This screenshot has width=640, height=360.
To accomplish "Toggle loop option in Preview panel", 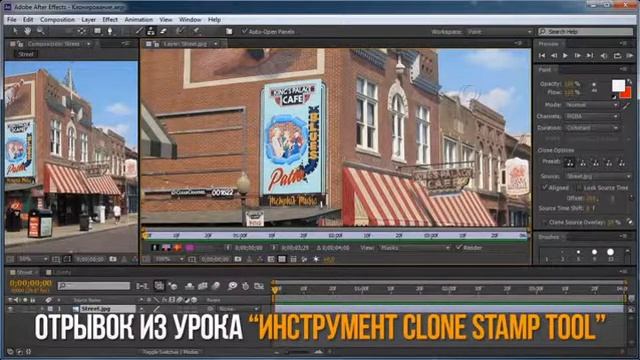I will tap(617, 56).
